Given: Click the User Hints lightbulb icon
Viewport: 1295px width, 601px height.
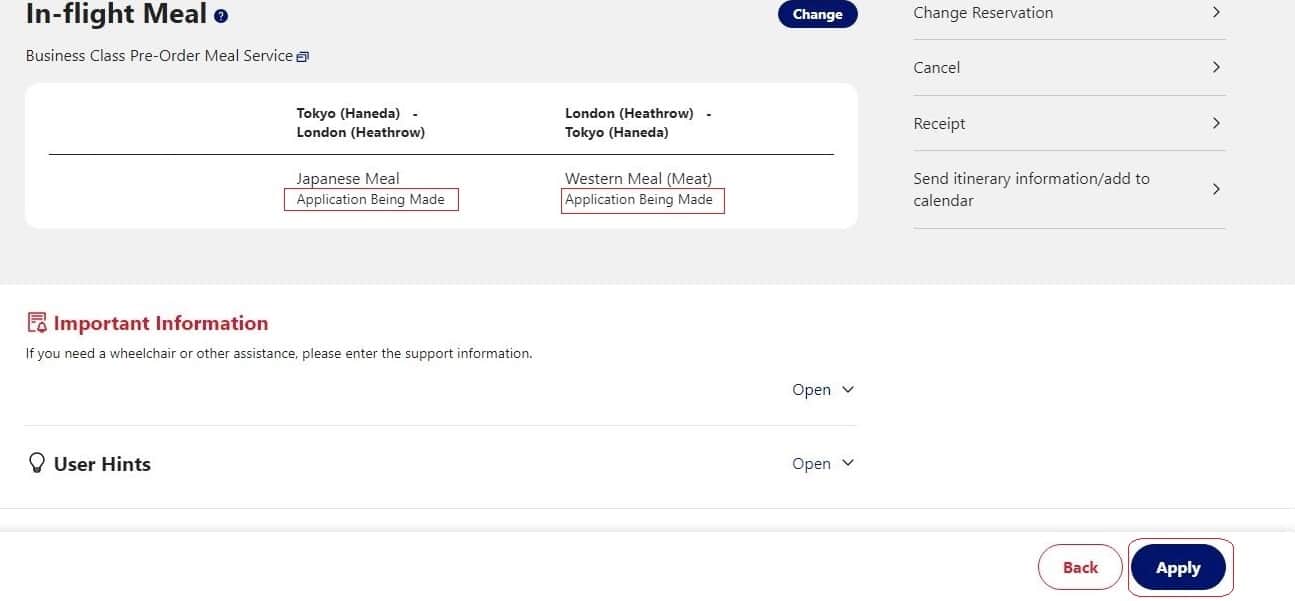Looking at the screenshot, I should point(37,463).
